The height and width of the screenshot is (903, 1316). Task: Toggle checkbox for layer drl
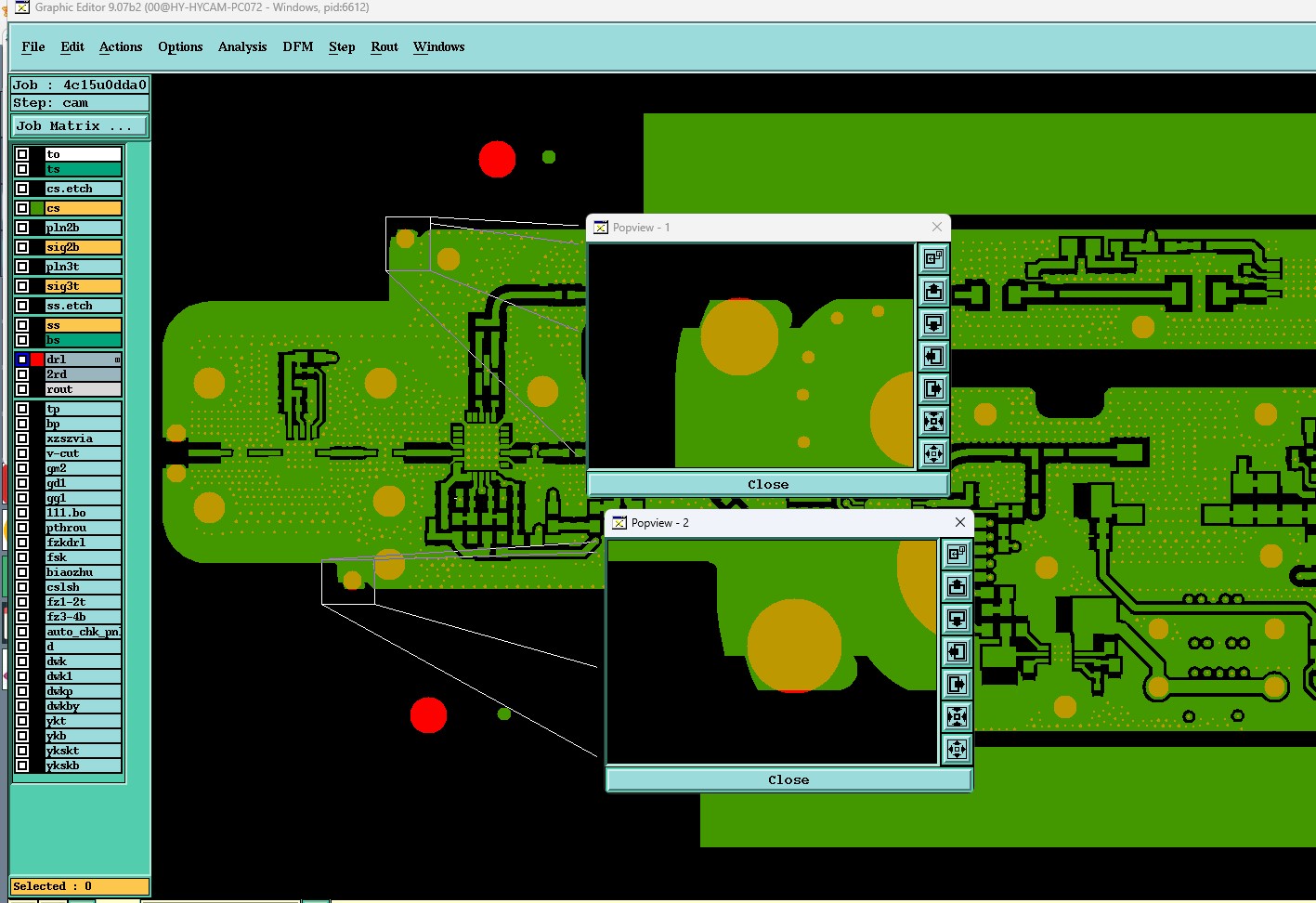coord(22,360)
